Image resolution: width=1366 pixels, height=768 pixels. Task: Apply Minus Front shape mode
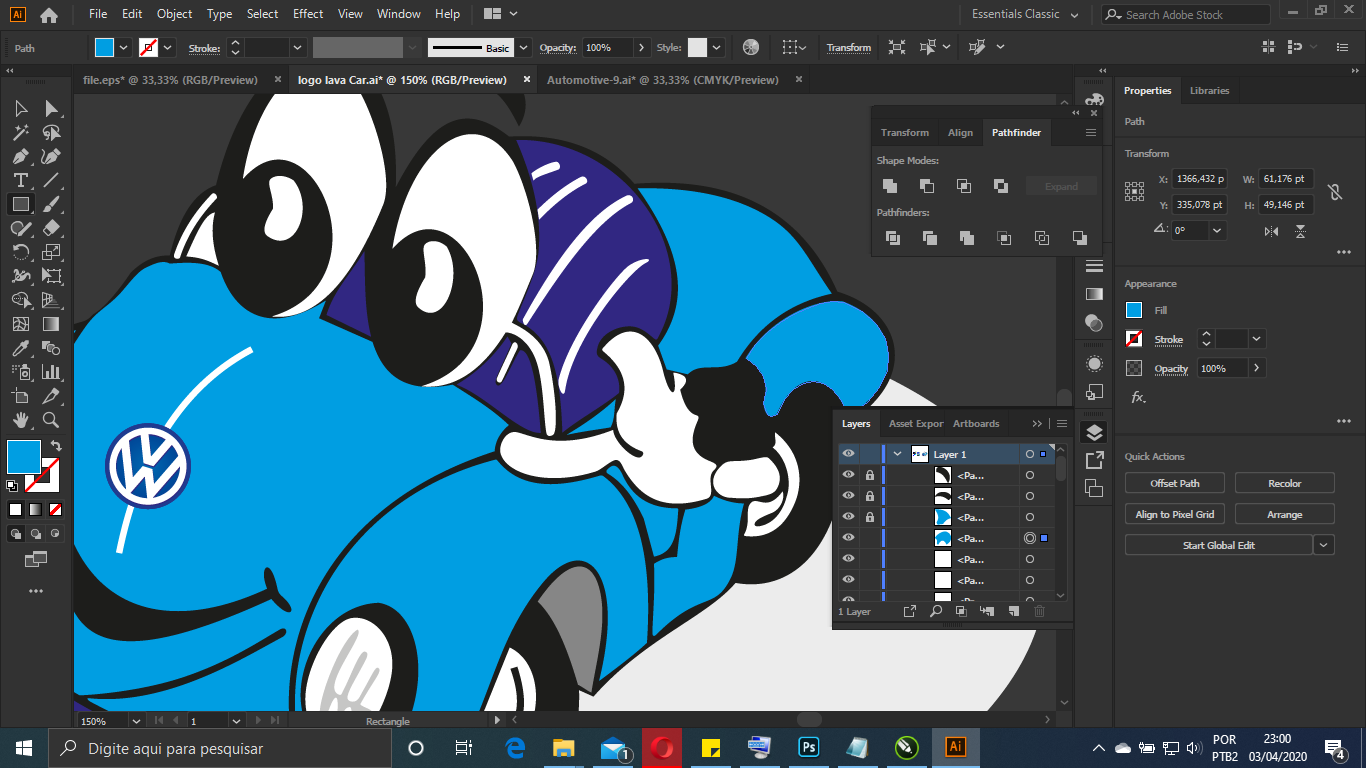pos(927,186)
